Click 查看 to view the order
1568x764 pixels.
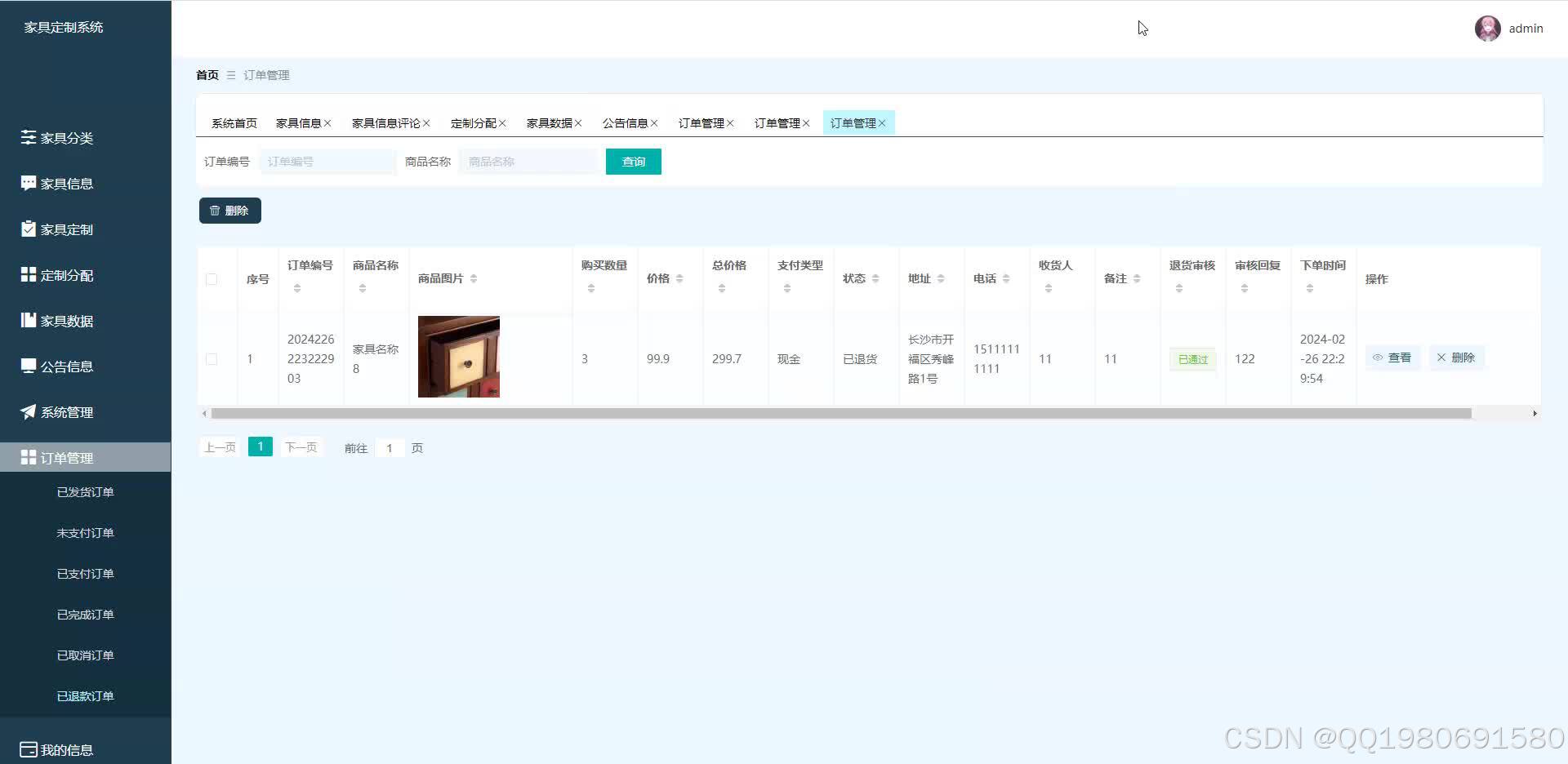point(1392,357)
